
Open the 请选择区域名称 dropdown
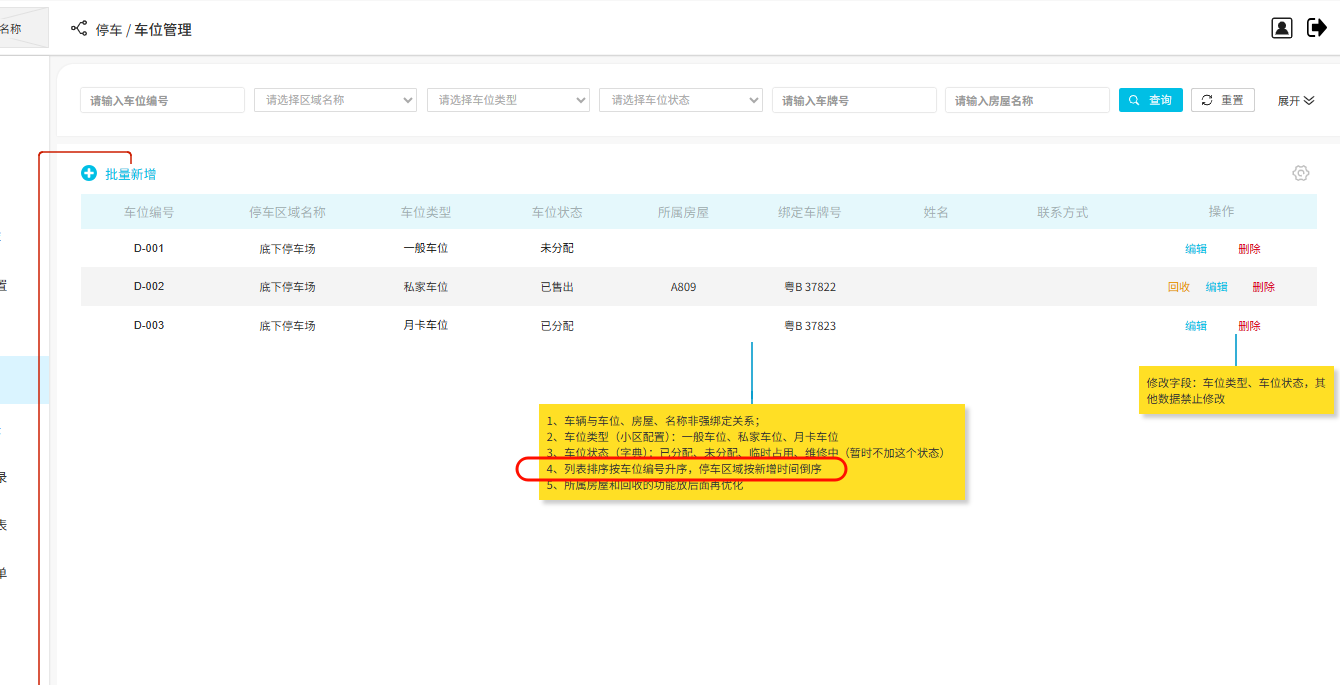(335, 100)
